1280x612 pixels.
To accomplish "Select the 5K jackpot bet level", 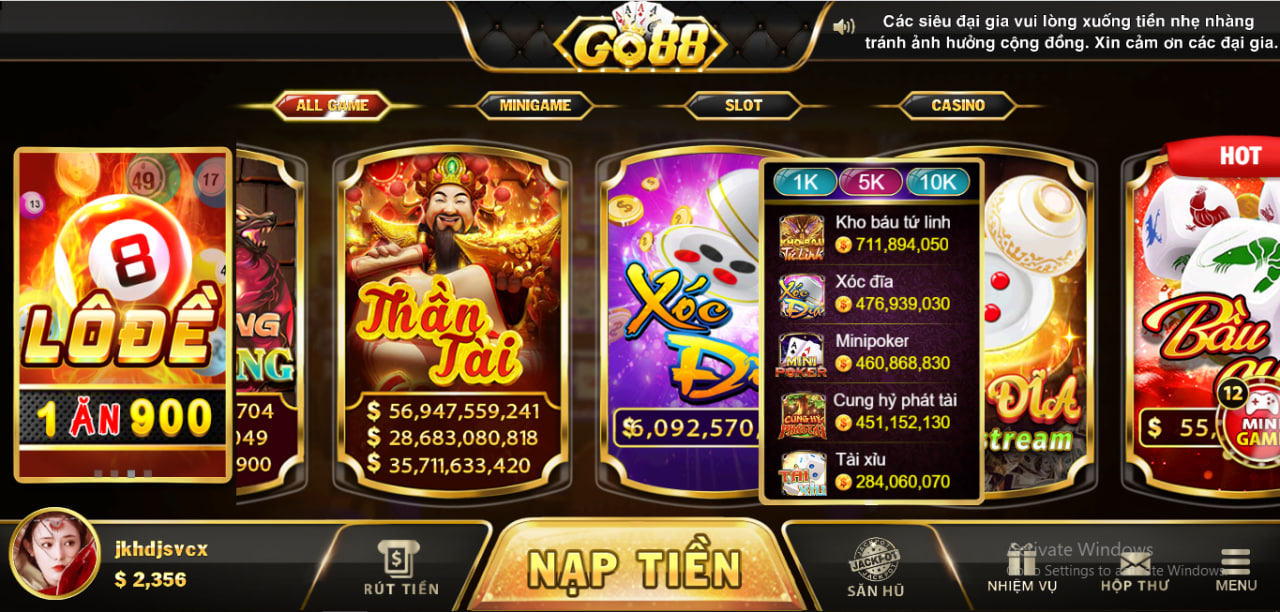I will [871, 182].
